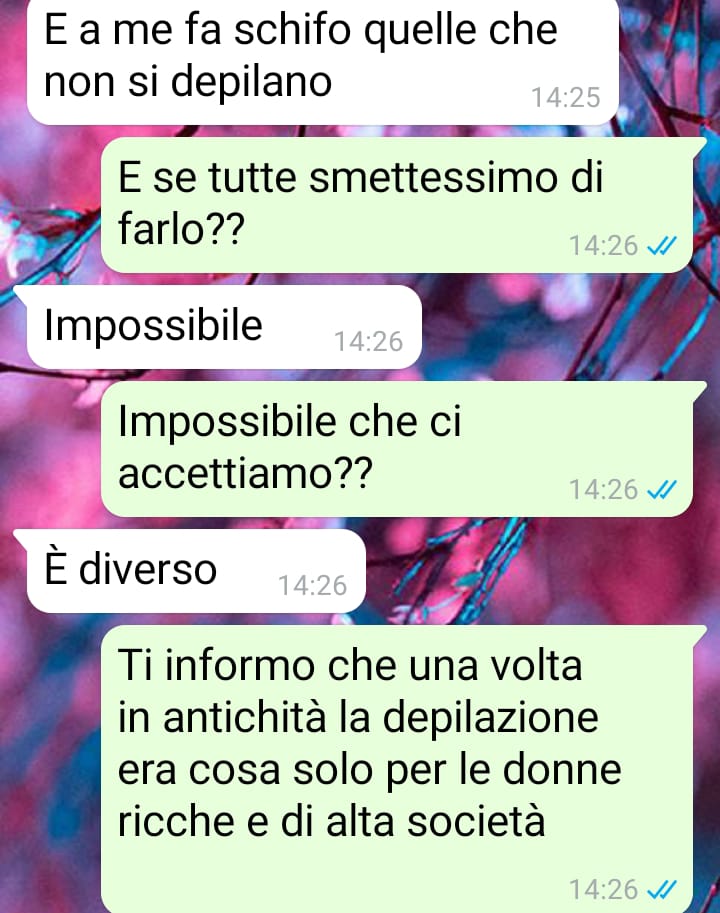The height and width of the screenshot is (913, 720).
Task: Click blue ticks on 'alta società' message
Action: (x=662, y=890)
